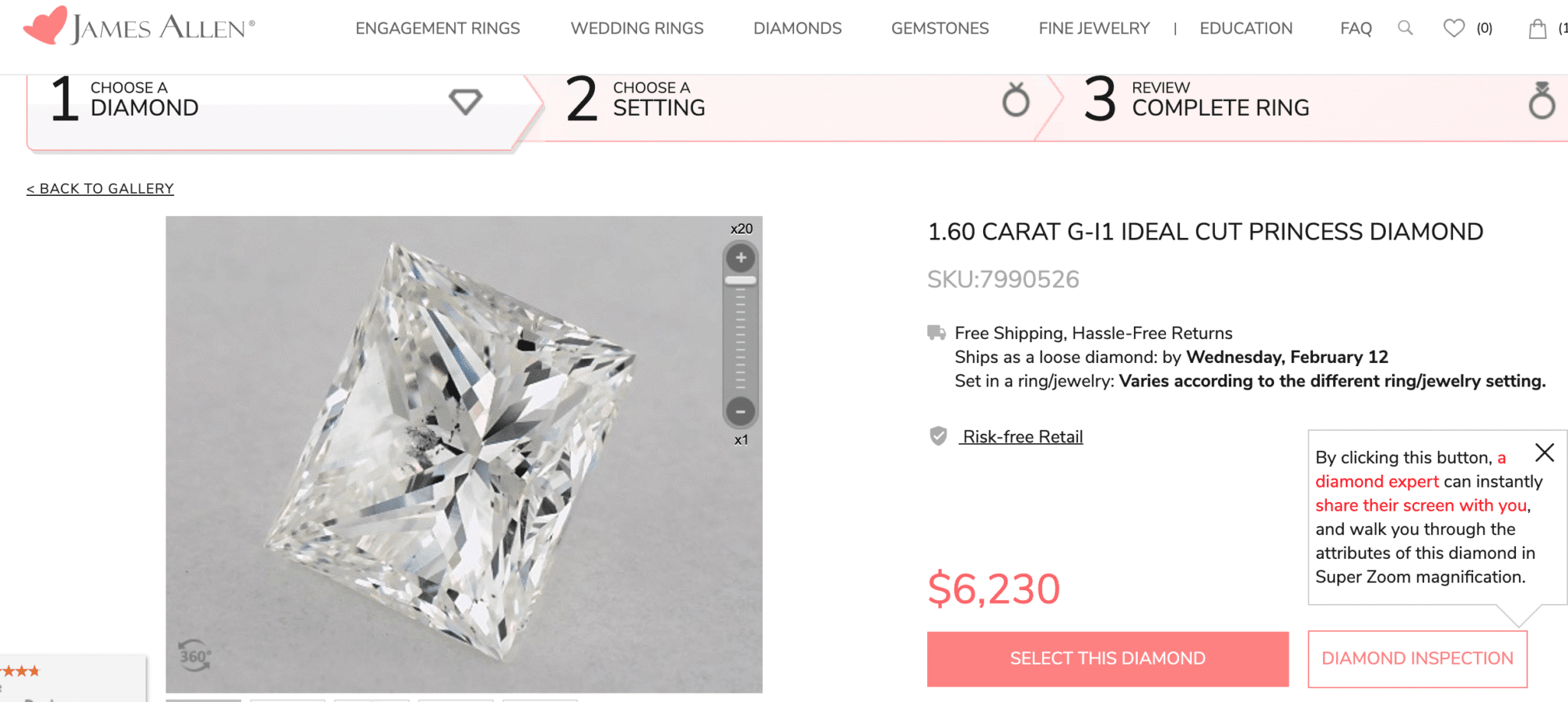Image resolution: width=1568 pixels, height=702 pixels.
Task: Zoom out using the minus magnification control
Action: pos(739,412)
